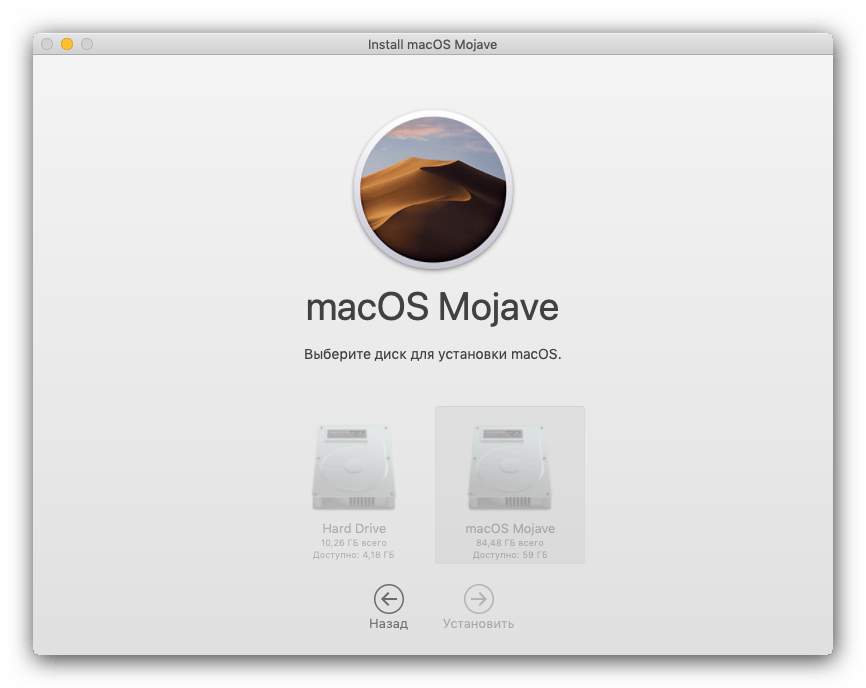
Task: Click the "10,26 ГБ всего" capacity text
Action: [x=354, y=542]
